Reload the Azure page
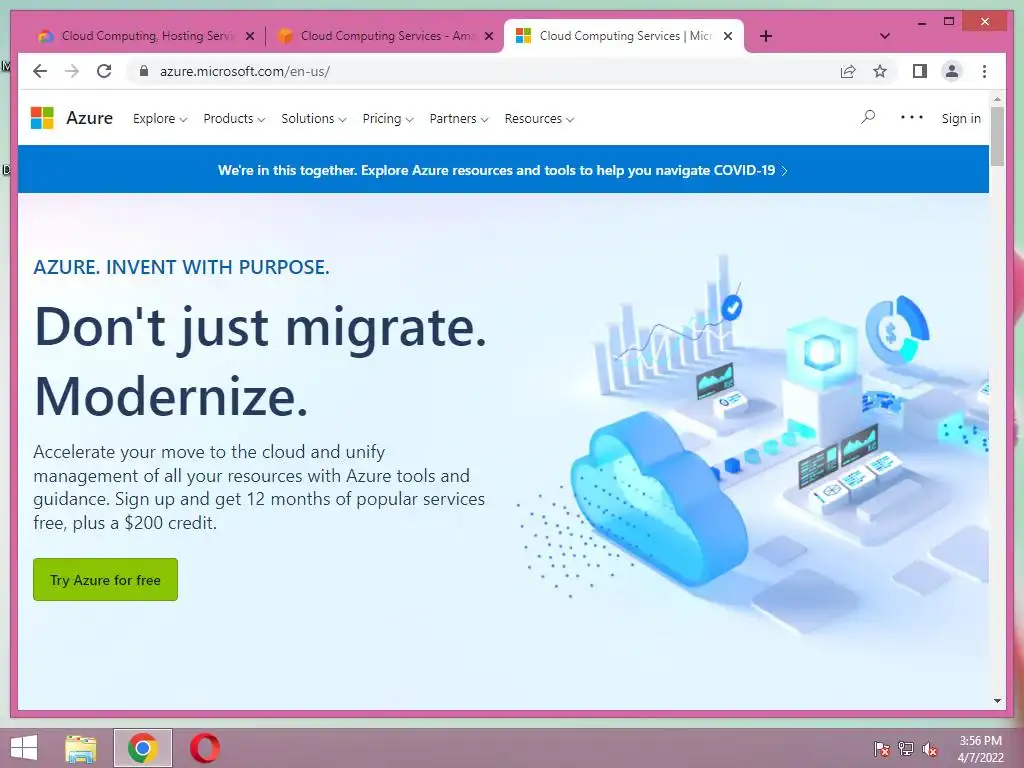1024x768 pixels. point(104,71)
